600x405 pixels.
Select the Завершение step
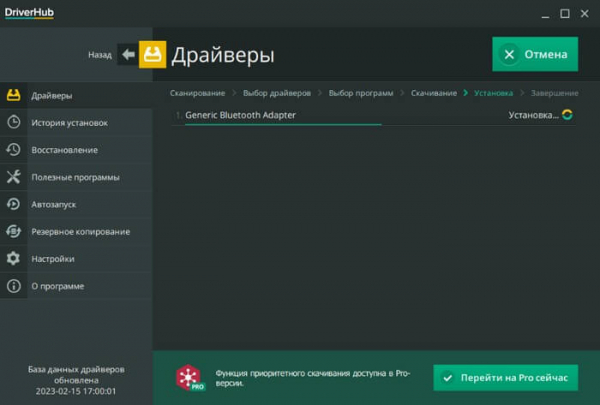coord(554,93)
